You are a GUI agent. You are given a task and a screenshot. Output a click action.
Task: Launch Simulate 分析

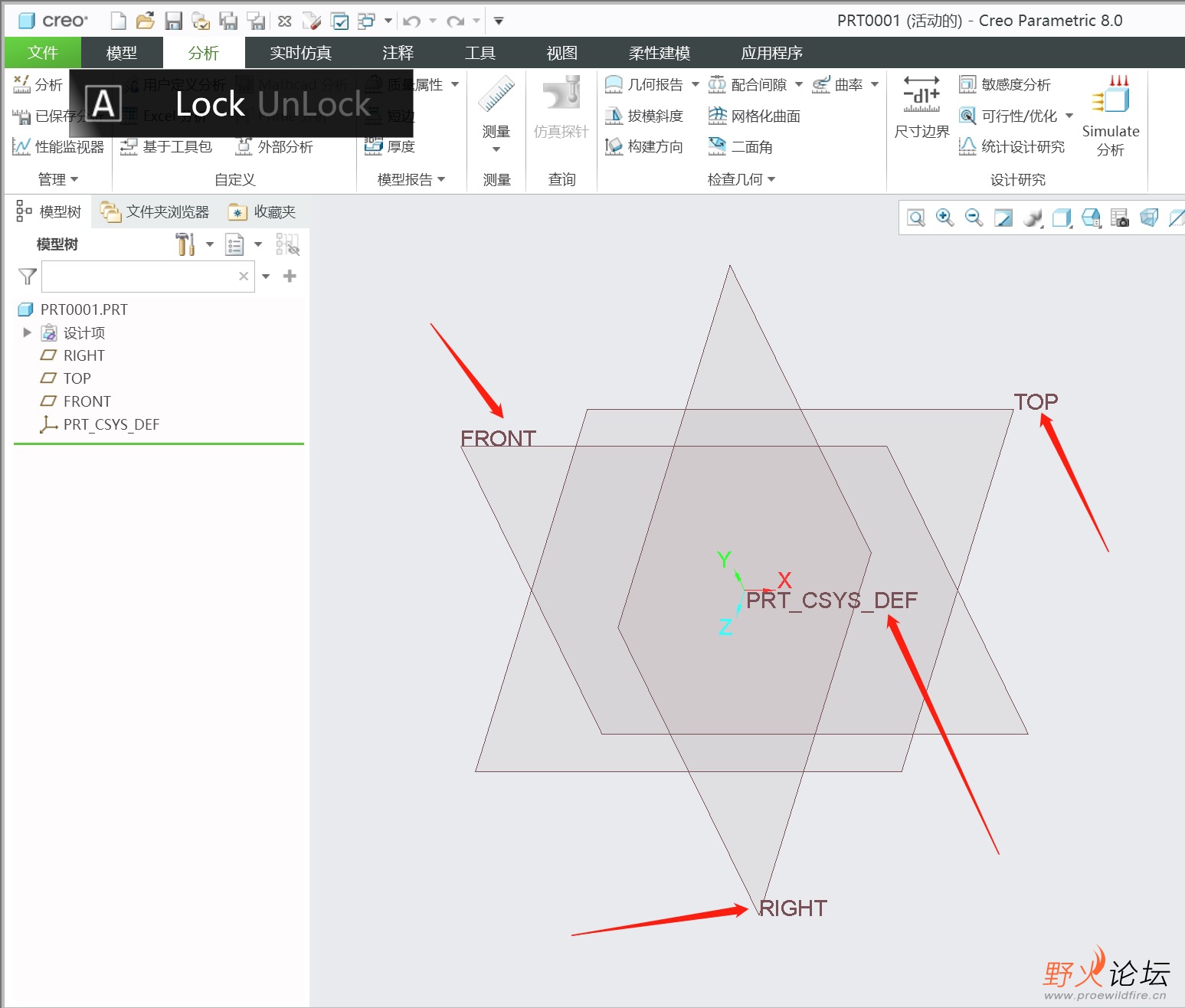(x=1111, y=116)
